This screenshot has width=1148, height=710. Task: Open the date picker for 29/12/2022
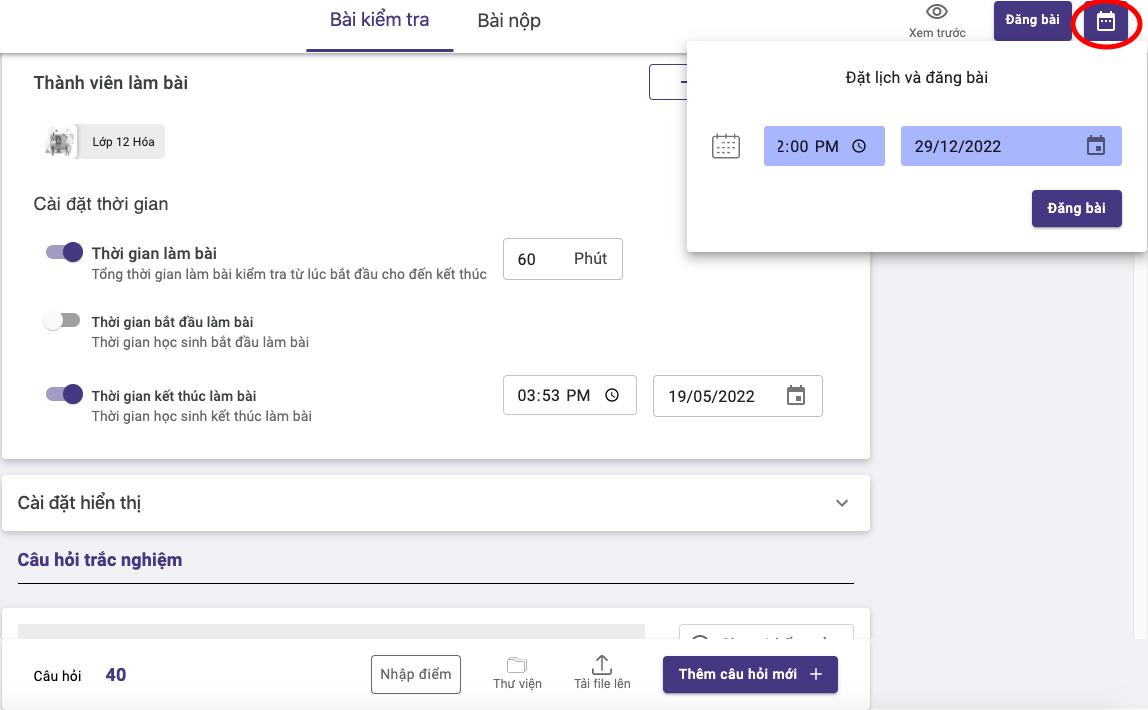(1097, 145)
